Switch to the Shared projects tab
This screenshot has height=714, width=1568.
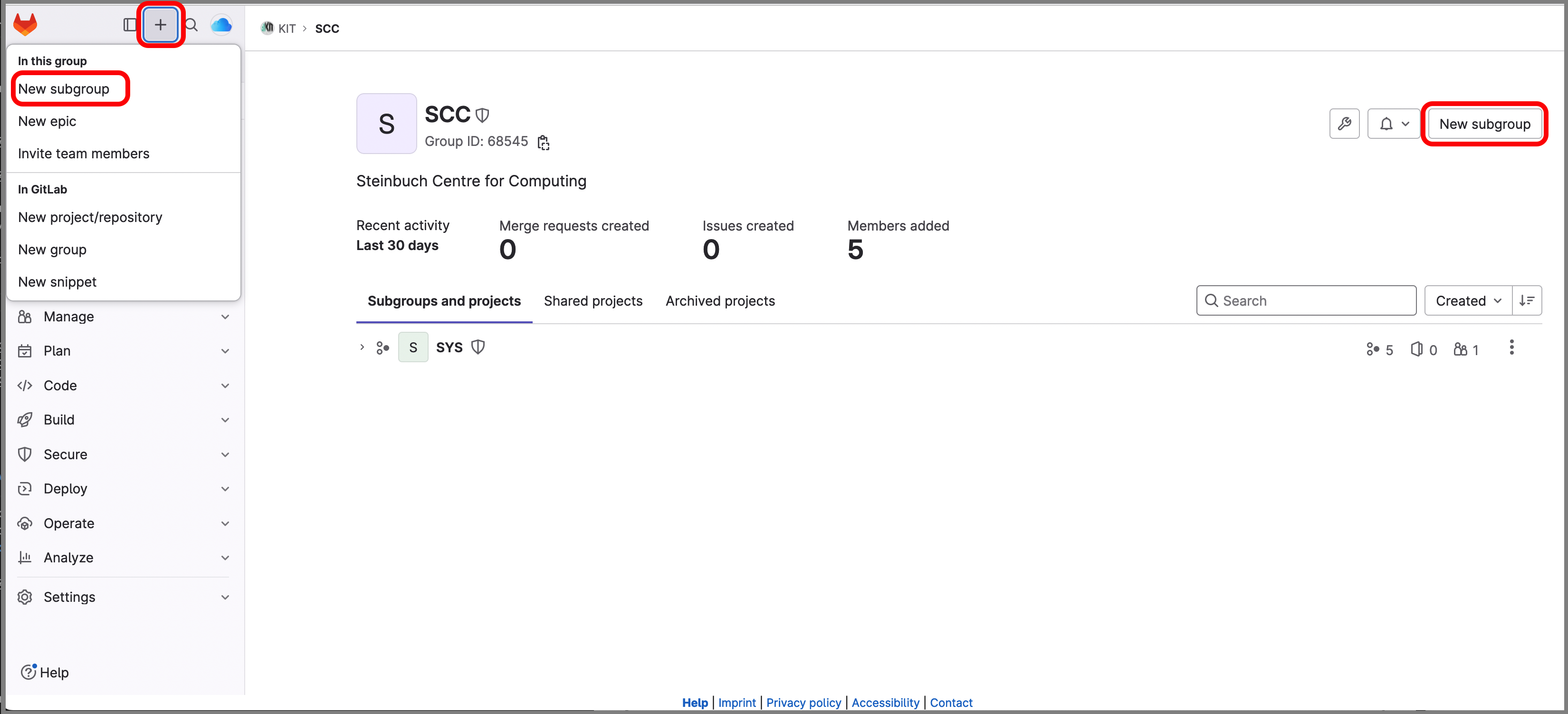[593, 300]
